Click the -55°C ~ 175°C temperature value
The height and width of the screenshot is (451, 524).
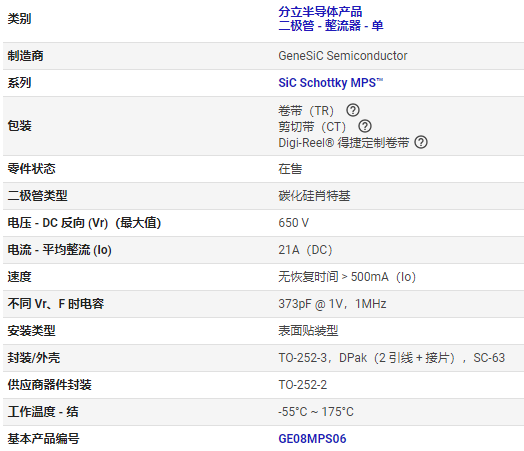pyautogui.click(x=316, y=412)
